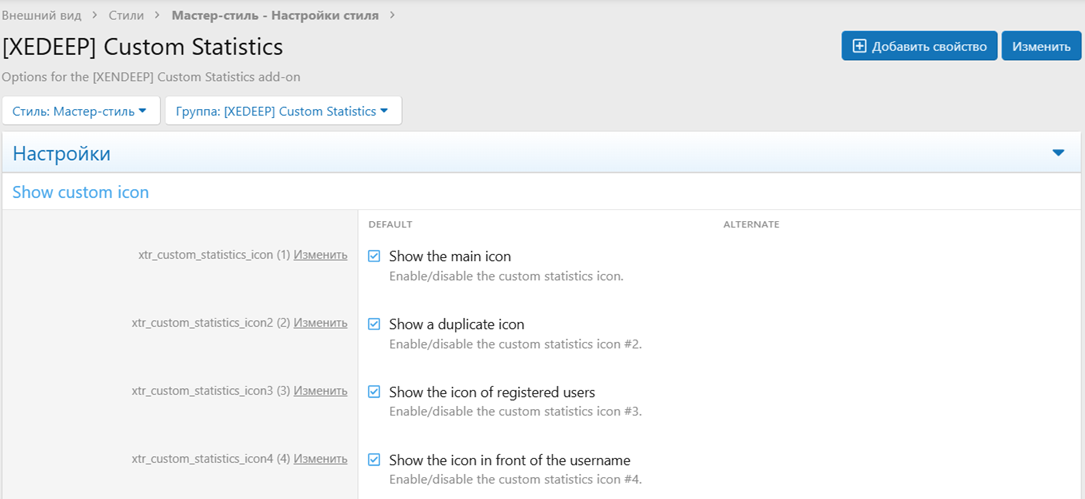Click the Настройки section title
The image size is (1085, 499).
point(61,154)
